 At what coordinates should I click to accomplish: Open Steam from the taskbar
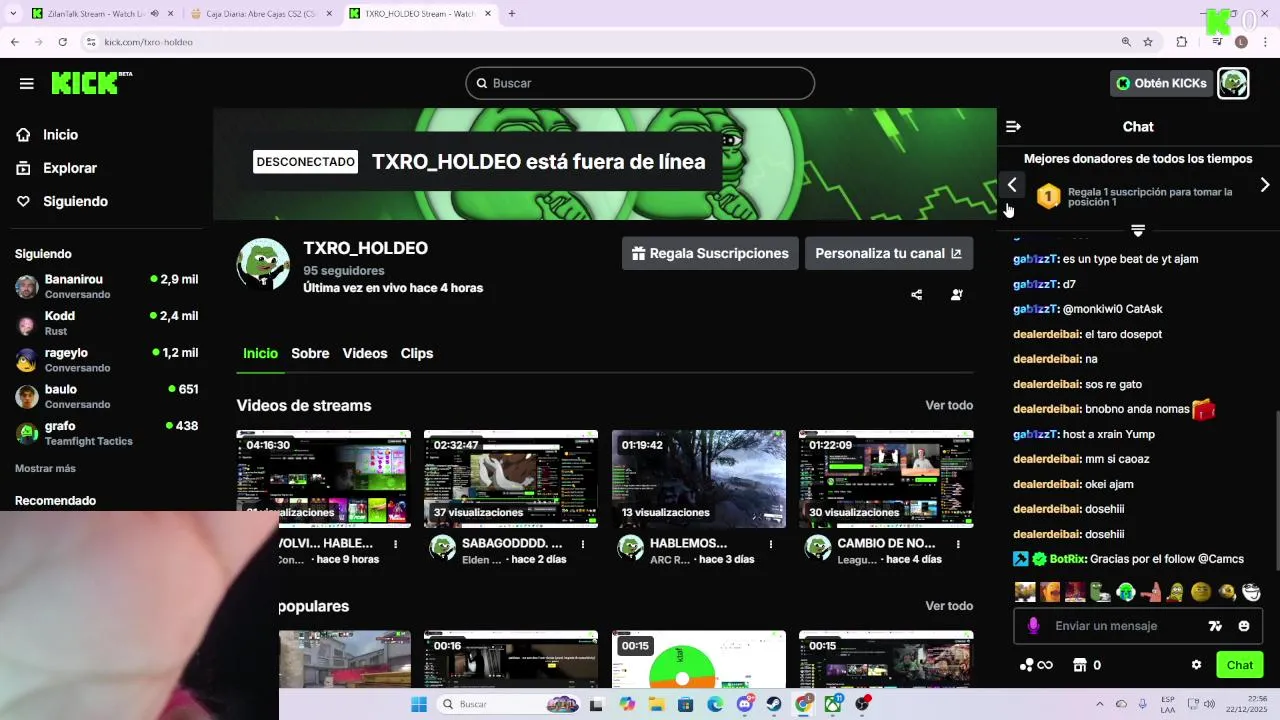[x=774, y=704]
